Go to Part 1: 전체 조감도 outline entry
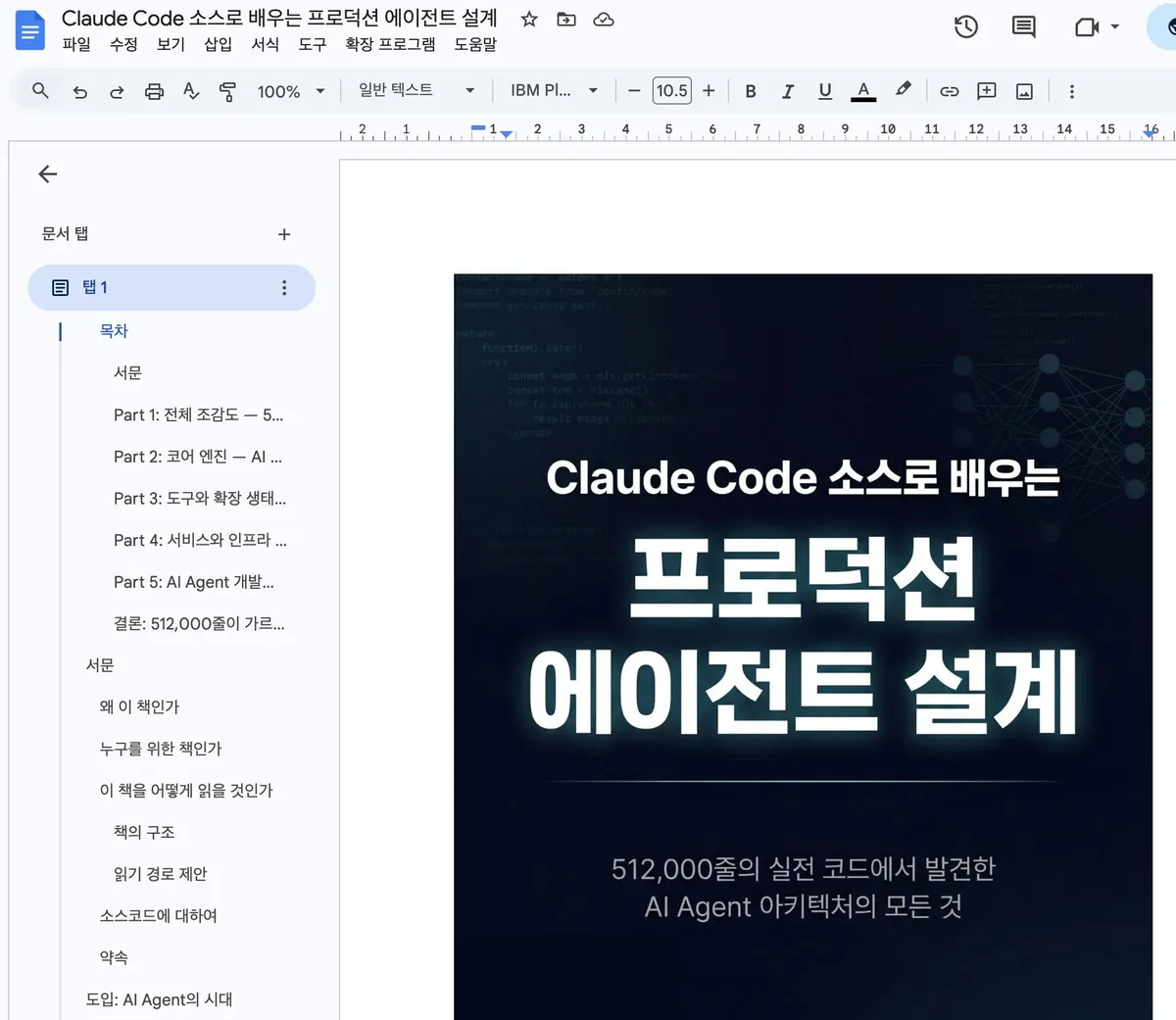Image resolution: width=1176 pixels, height=1020 pixels. pyautogui.click(x=198, y=415)
